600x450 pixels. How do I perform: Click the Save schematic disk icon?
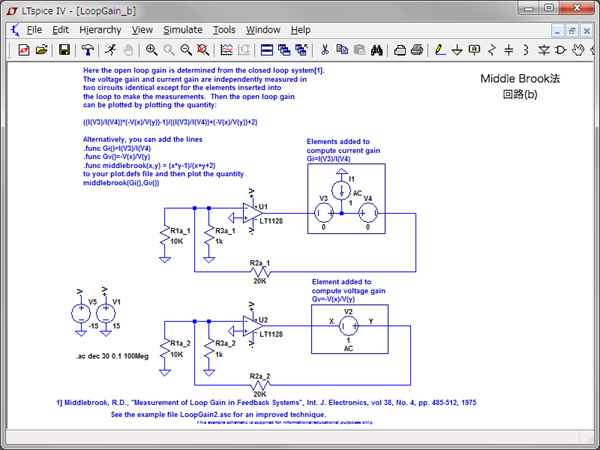point(64,49)
